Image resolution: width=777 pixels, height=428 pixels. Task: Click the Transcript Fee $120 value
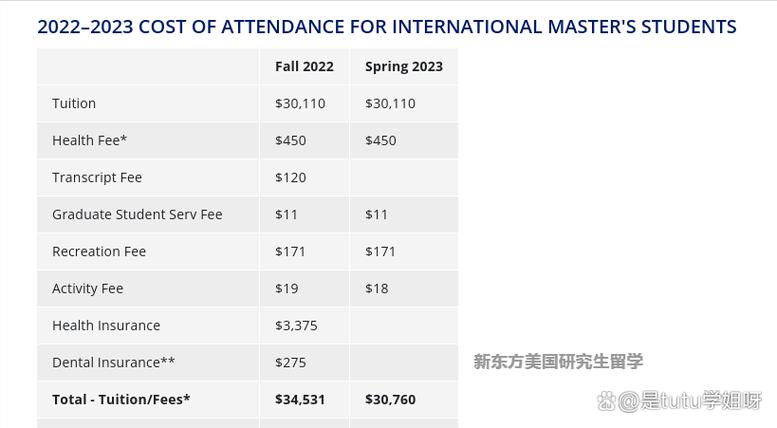click(x=290, y=177)
